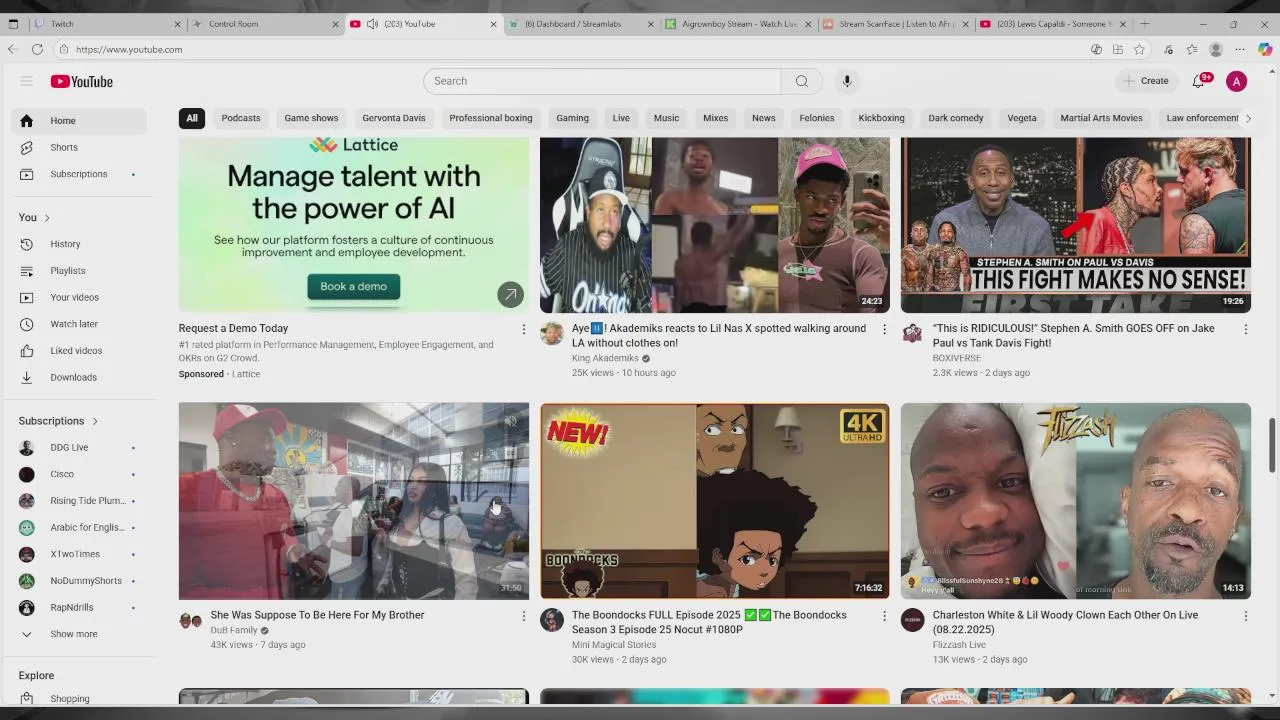The height and width of the screenshot is (720, 1280).
Task: Open RapNdrills subscription channel
Action: click(79, 608)
